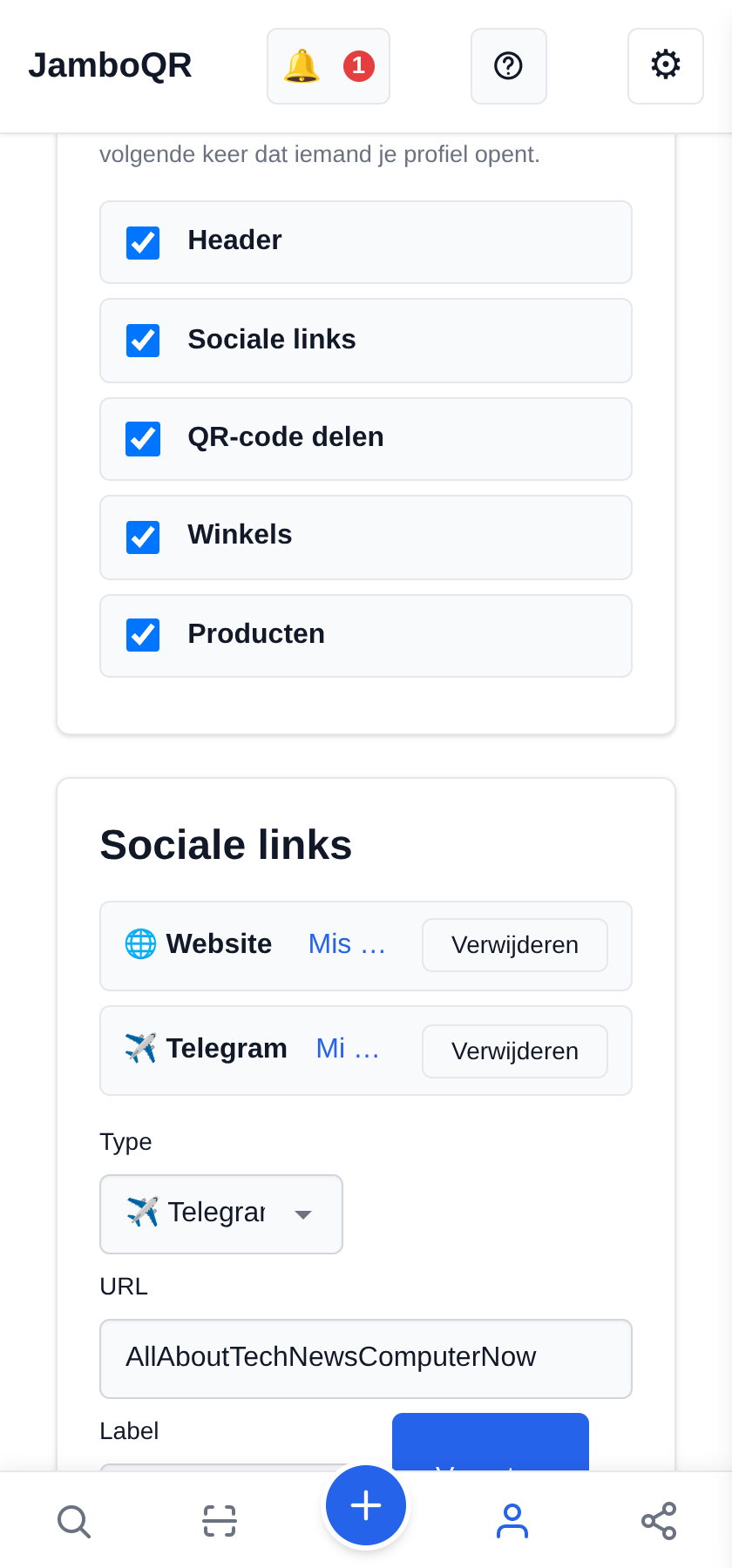Tap the search icon in bottom navigation
Image resolution: width=732 pixels, height=1568 pixels.
coord(73,1521)
